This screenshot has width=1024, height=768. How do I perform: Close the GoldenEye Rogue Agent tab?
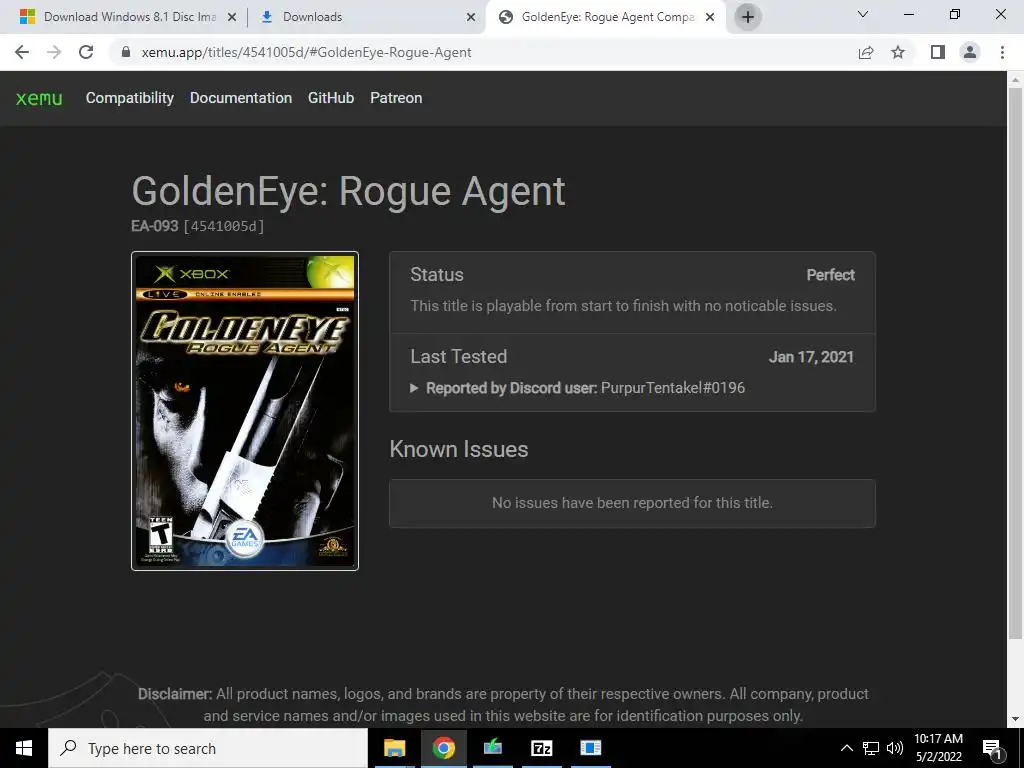pyautogui.click(x=710, y=17)
